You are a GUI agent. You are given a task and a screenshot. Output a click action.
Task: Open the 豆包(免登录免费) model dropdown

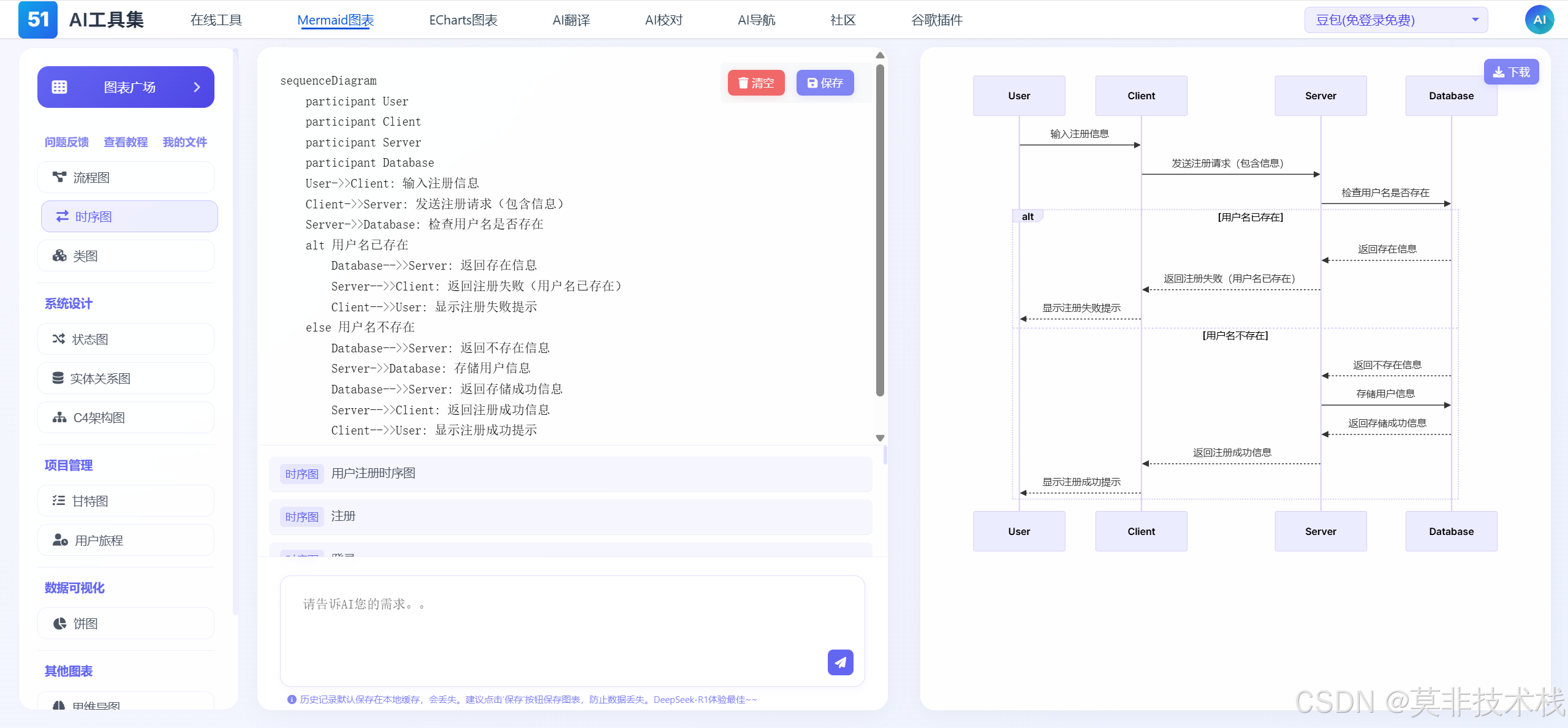pos(1396,20)
